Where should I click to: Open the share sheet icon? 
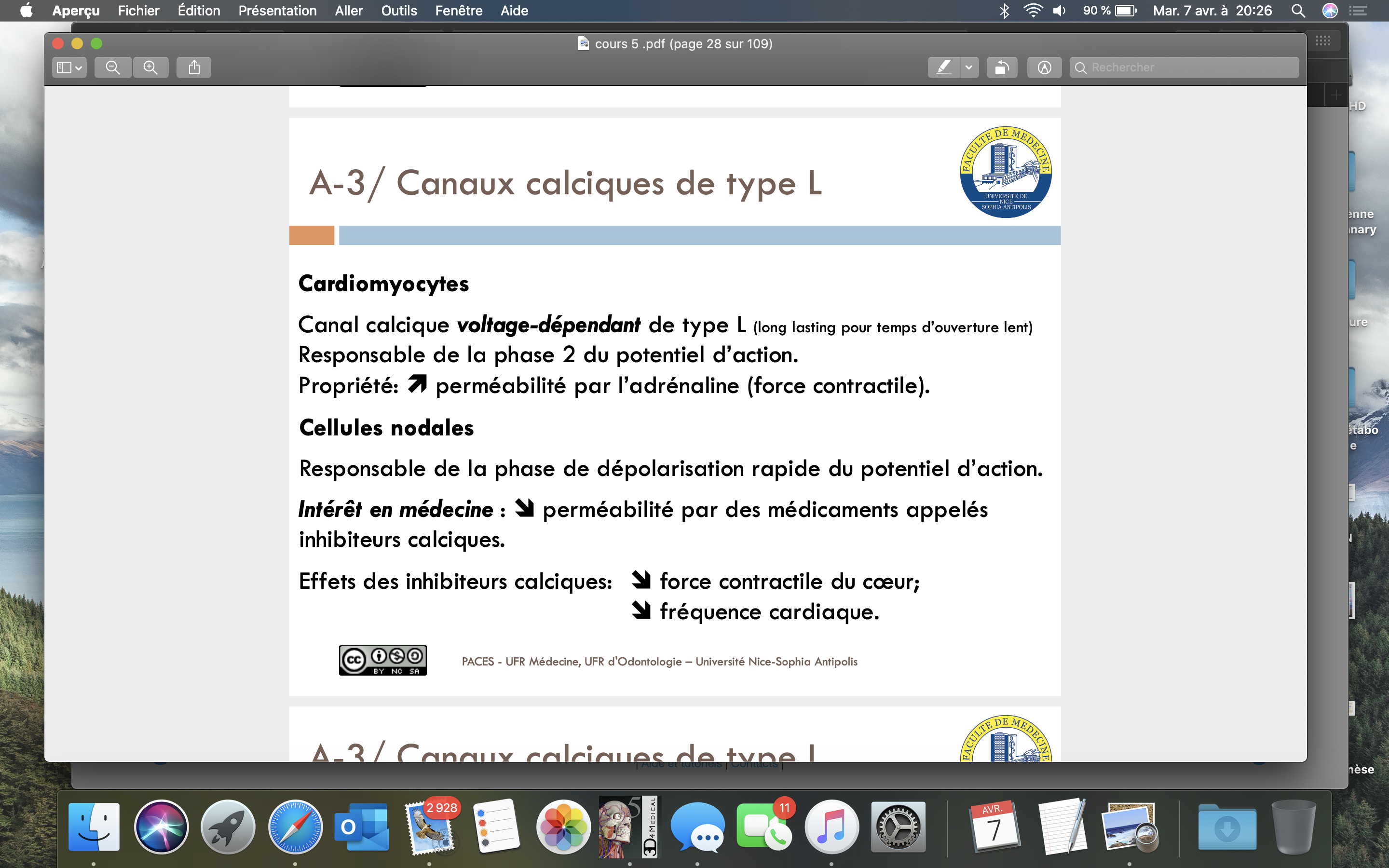coord(194,68)
